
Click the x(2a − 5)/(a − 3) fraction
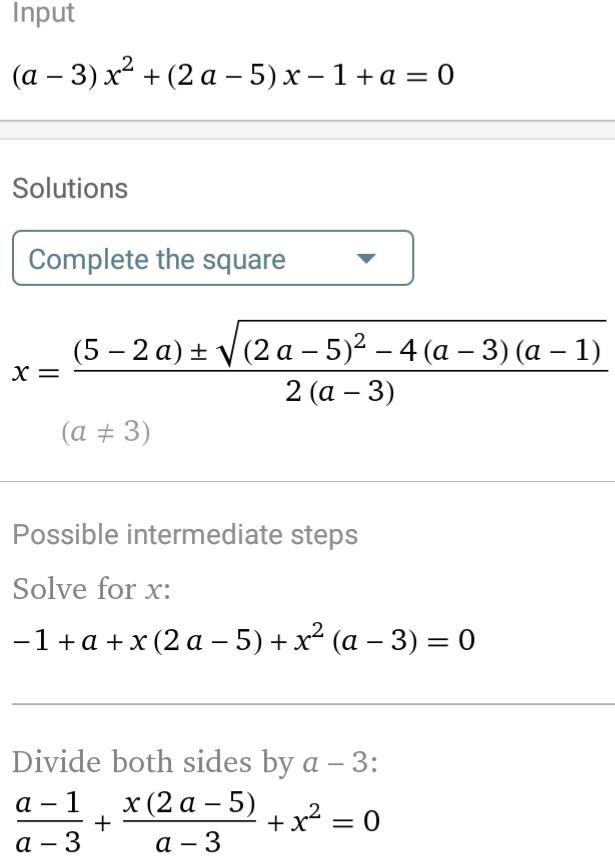[190, 822]
